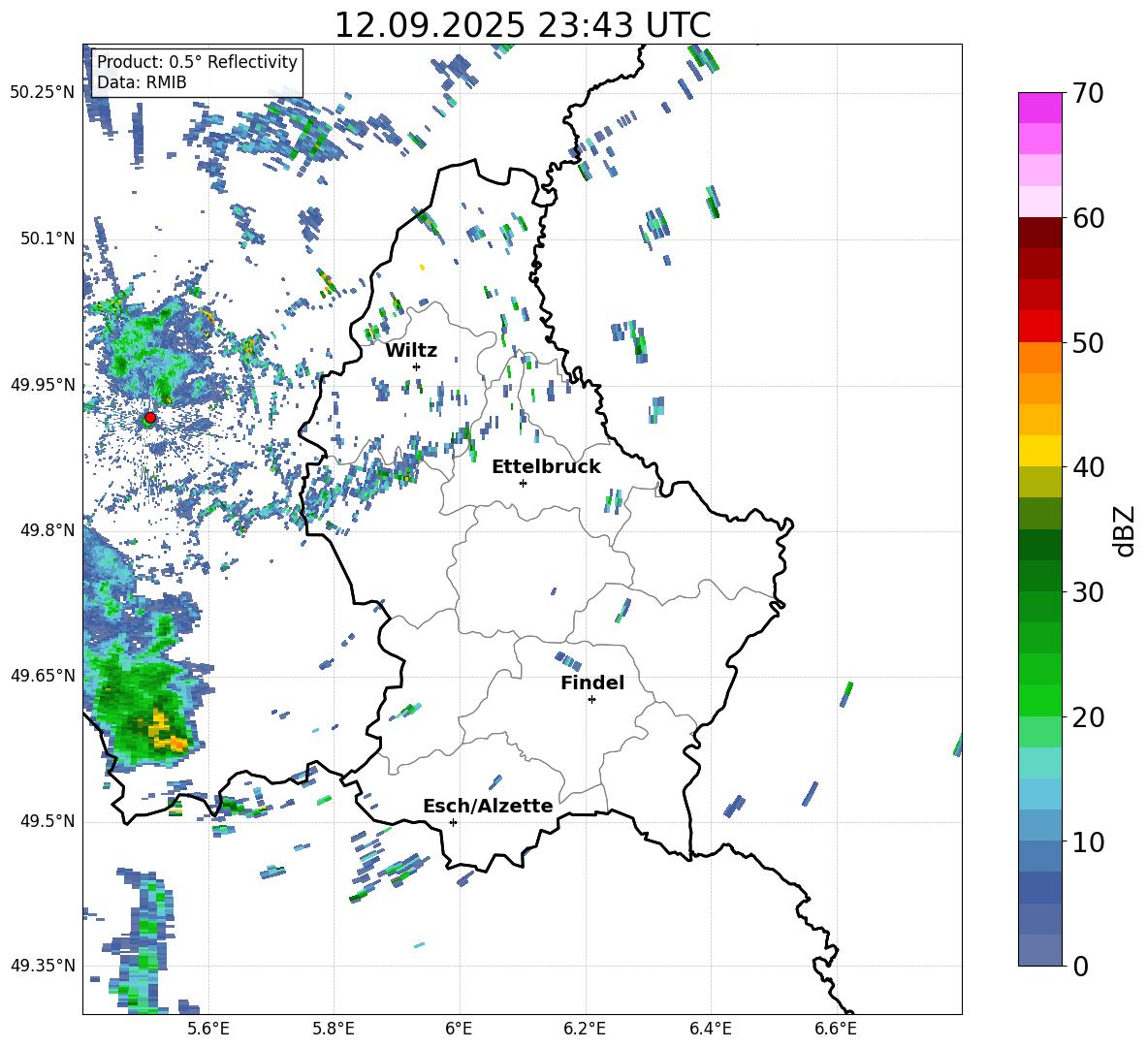The image size is (1148, 1048).
Task: Click the colorbar tick value 40
Action: pos(1088,467)
